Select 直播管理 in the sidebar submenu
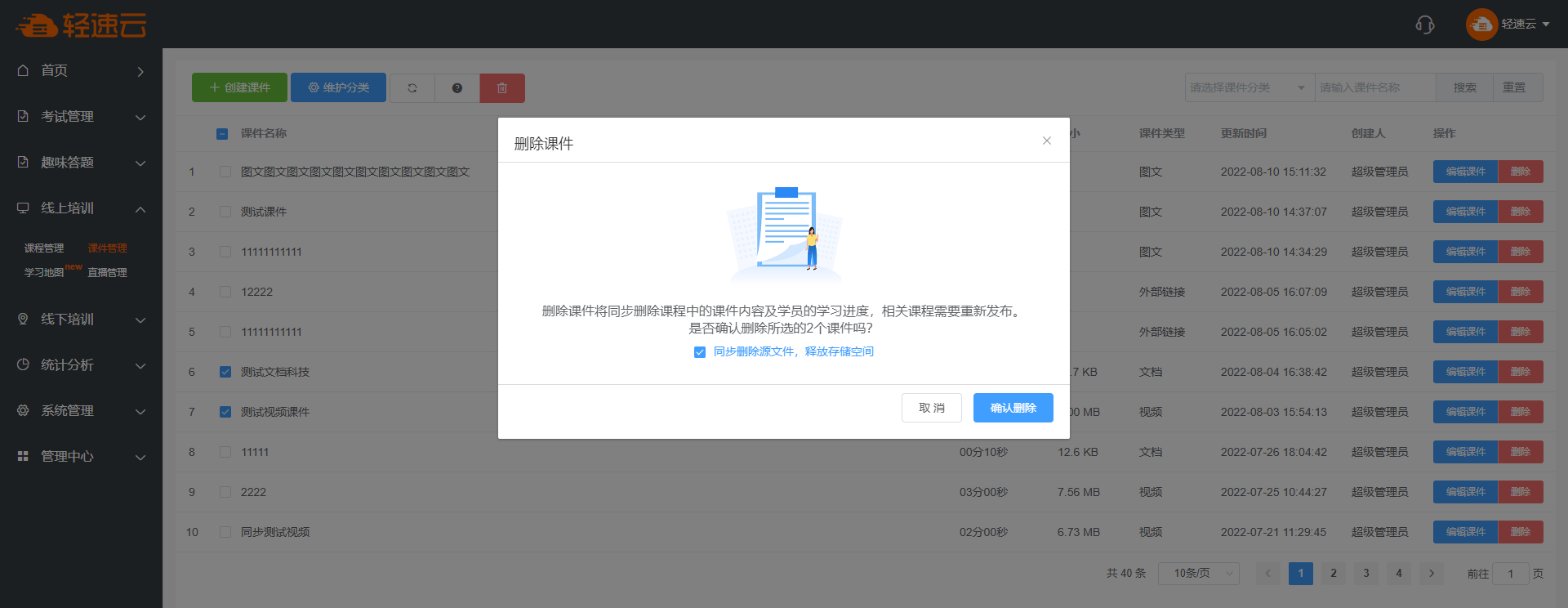 (107, 273)
